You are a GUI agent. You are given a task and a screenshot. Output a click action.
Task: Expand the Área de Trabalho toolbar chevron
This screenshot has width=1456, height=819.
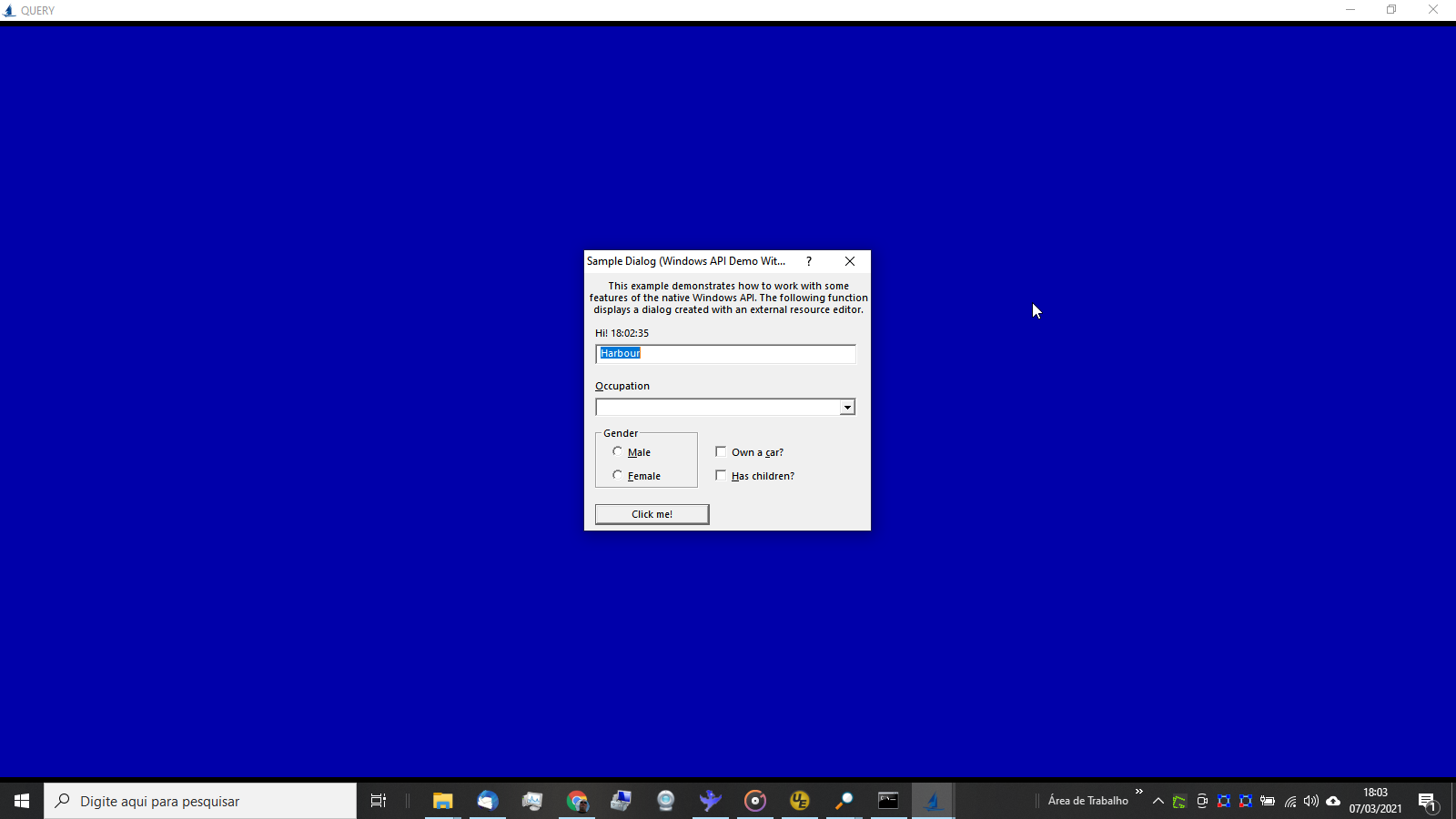coord(1138,792)
